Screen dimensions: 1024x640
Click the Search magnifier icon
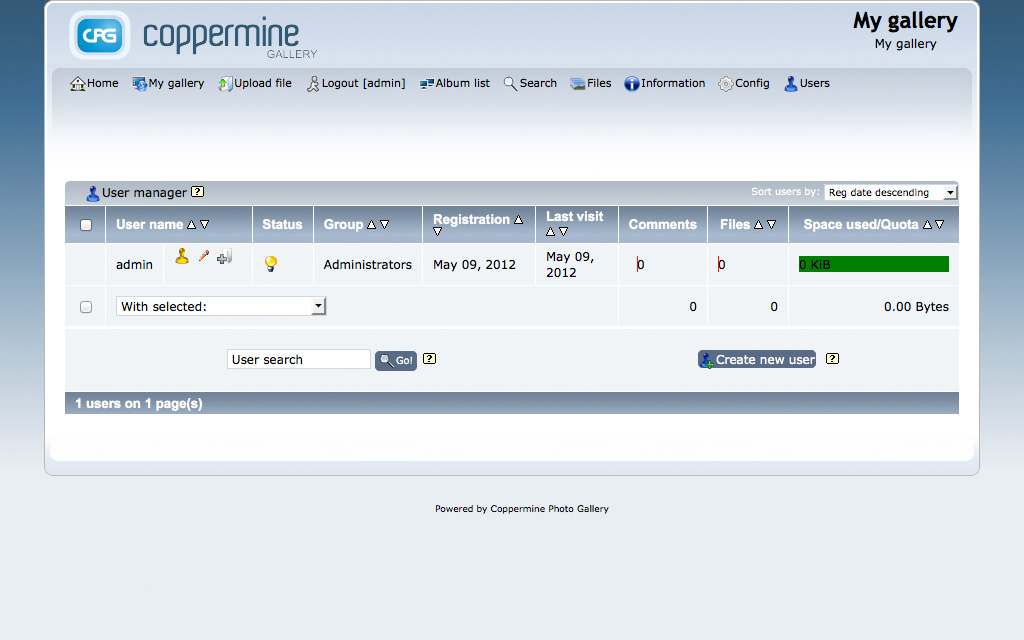pyautogui.click(x=511, y=83)
